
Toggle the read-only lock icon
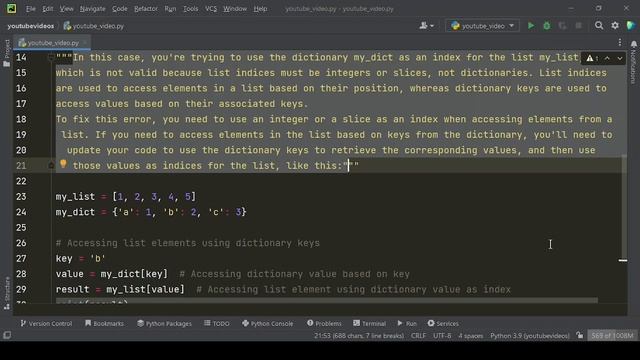(x=579, y=336)
